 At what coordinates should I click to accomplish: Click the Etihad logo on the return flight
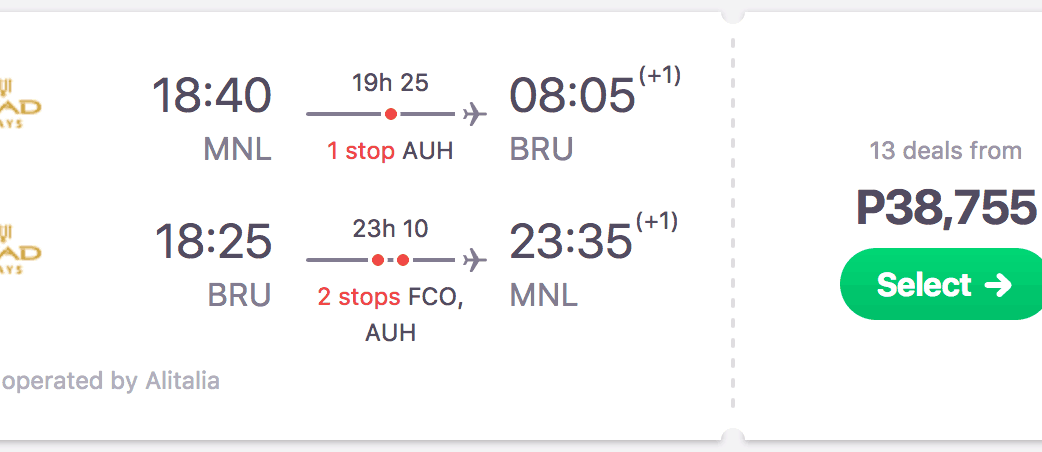pos(20,250)
